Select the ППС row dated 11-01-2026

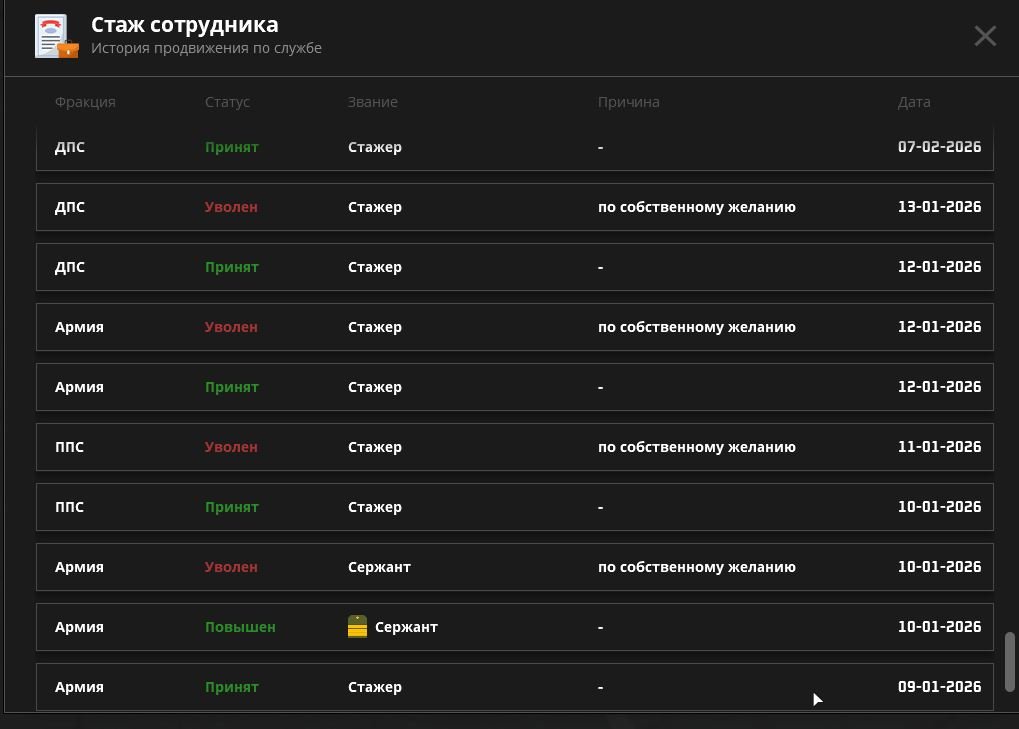[514, 447]
